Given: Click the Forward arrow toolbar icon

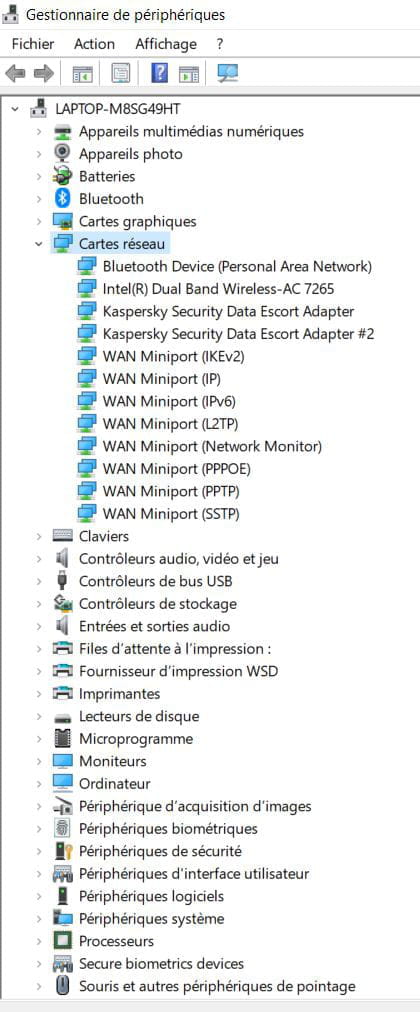Looking at the screenshot, I should (x=43, y=74).
